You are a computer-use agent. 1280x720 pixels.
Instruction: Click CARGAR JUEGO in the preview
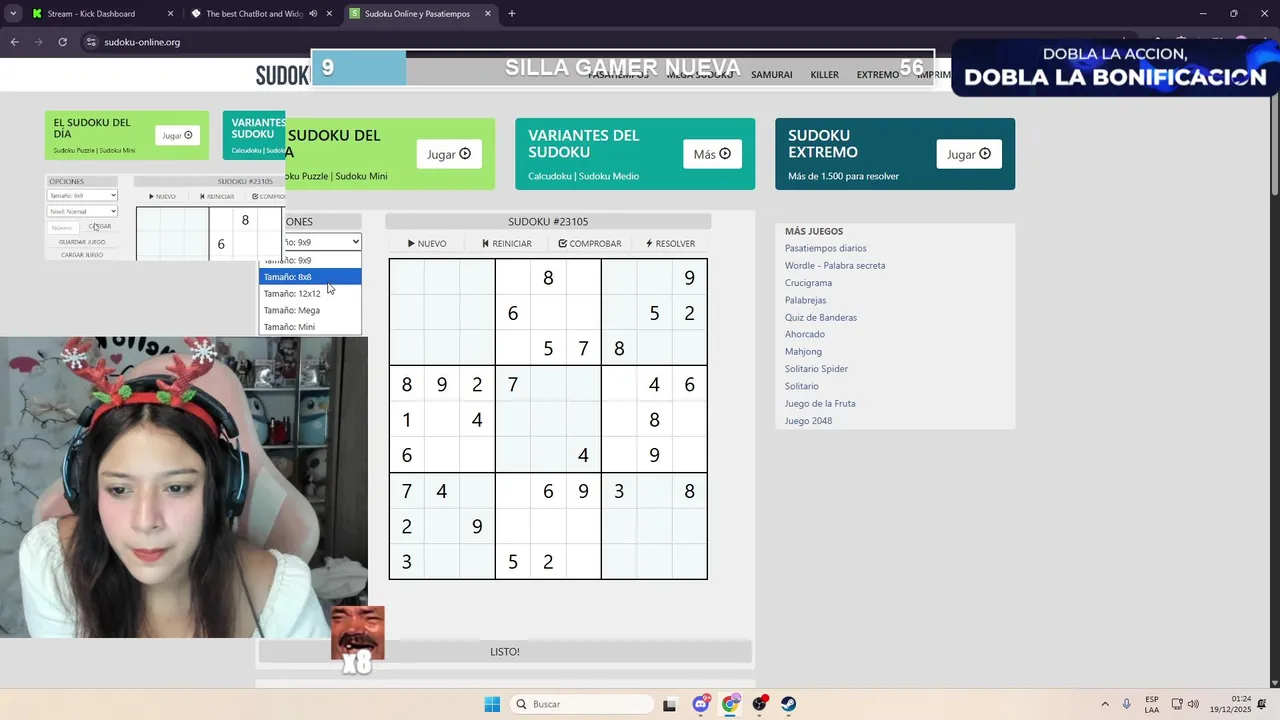(82, 255)
